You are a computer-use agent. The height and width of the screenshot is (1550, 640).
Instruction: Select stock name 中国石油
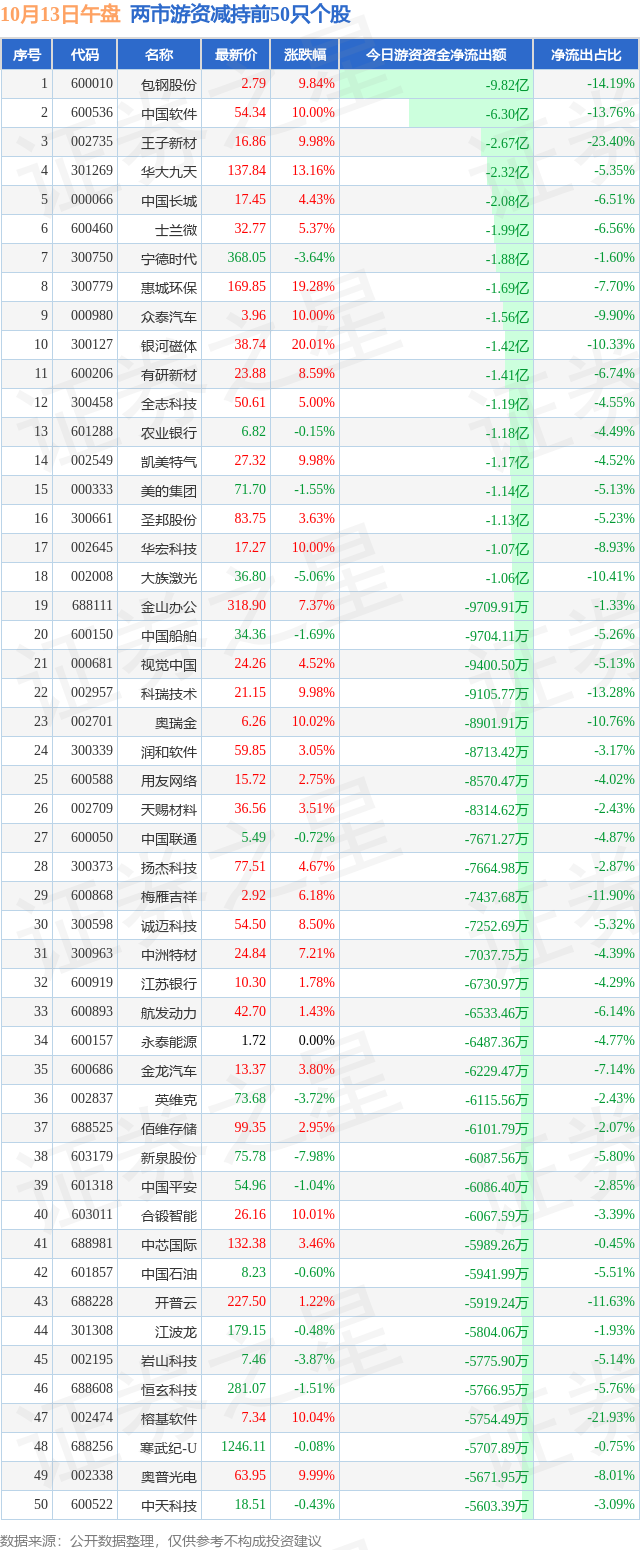[169, 1273]
